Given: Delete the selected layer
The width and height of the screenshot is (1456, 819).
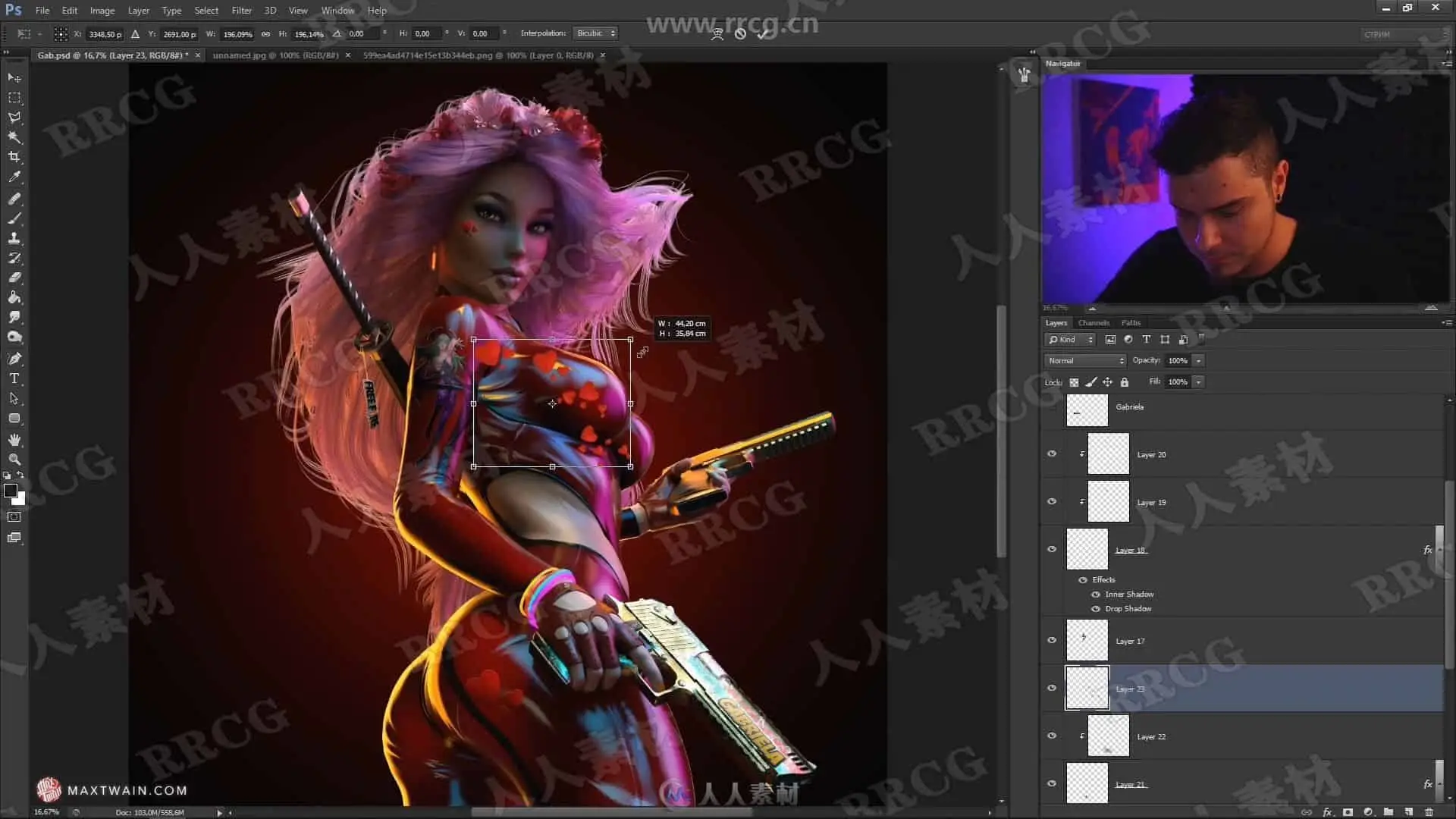Looking at the screenshot, I should point(1429,811).
